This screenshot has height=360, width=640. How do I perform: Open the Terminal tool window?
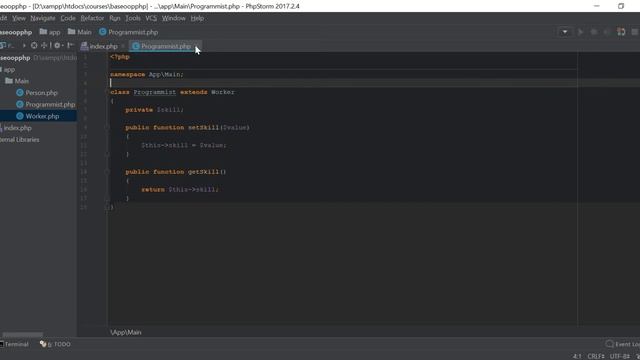click(x=14, y=344)
